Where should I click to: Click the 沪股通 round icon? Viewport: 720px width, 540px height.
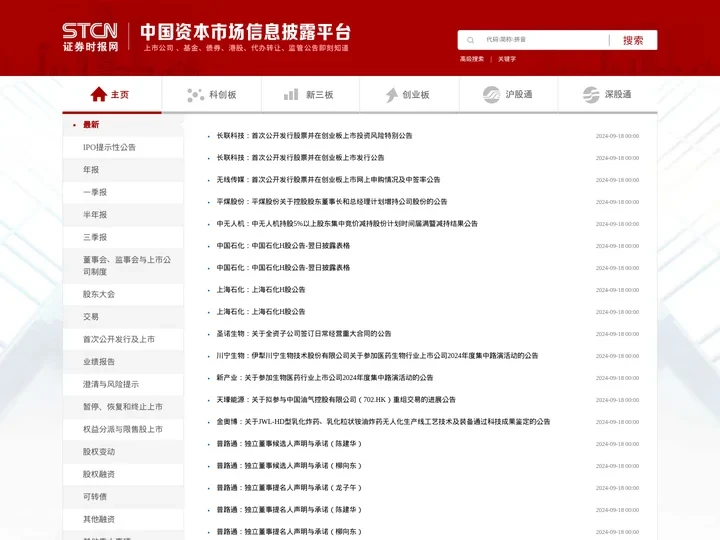pyautogui.click(x=491, y=95)
